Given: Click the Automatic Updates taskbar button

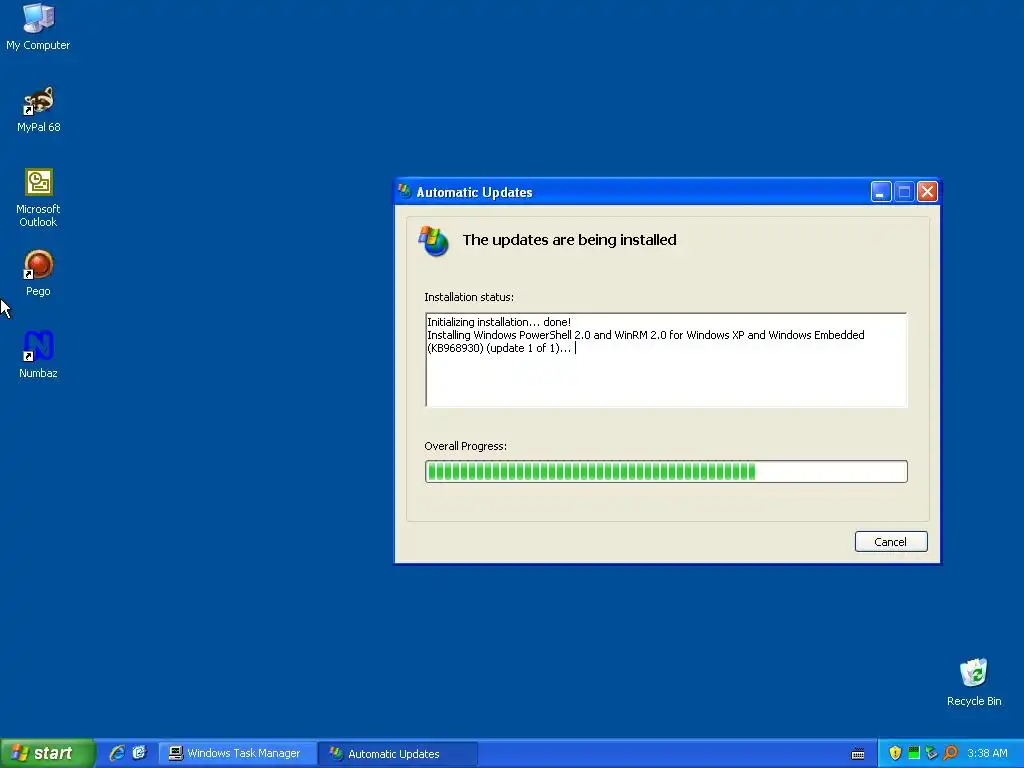Looking at the screenshot, I should [398, 754].
